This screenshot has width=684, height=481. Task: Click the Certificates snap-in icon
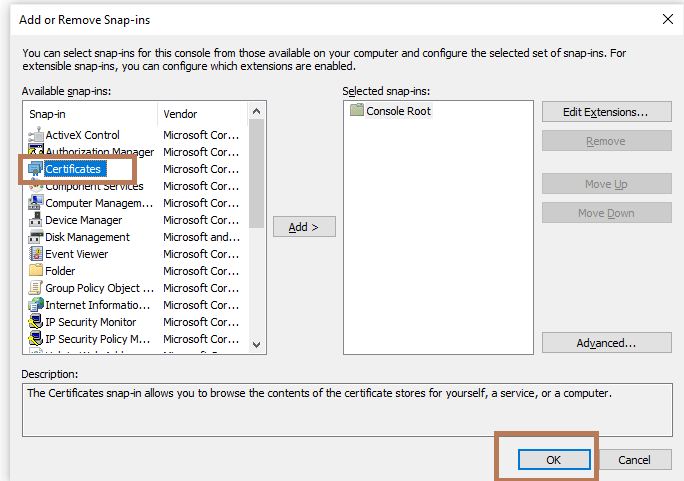[36, 169]
